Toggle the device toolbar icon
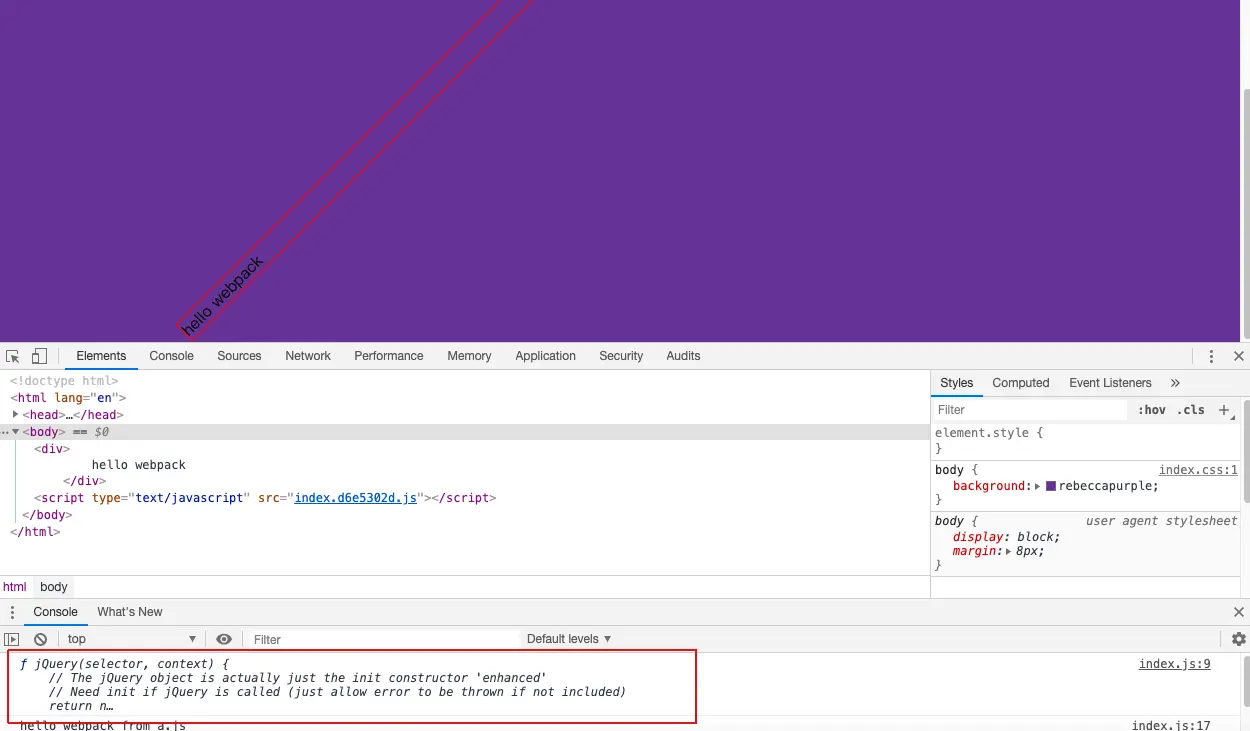 (39, 356)
